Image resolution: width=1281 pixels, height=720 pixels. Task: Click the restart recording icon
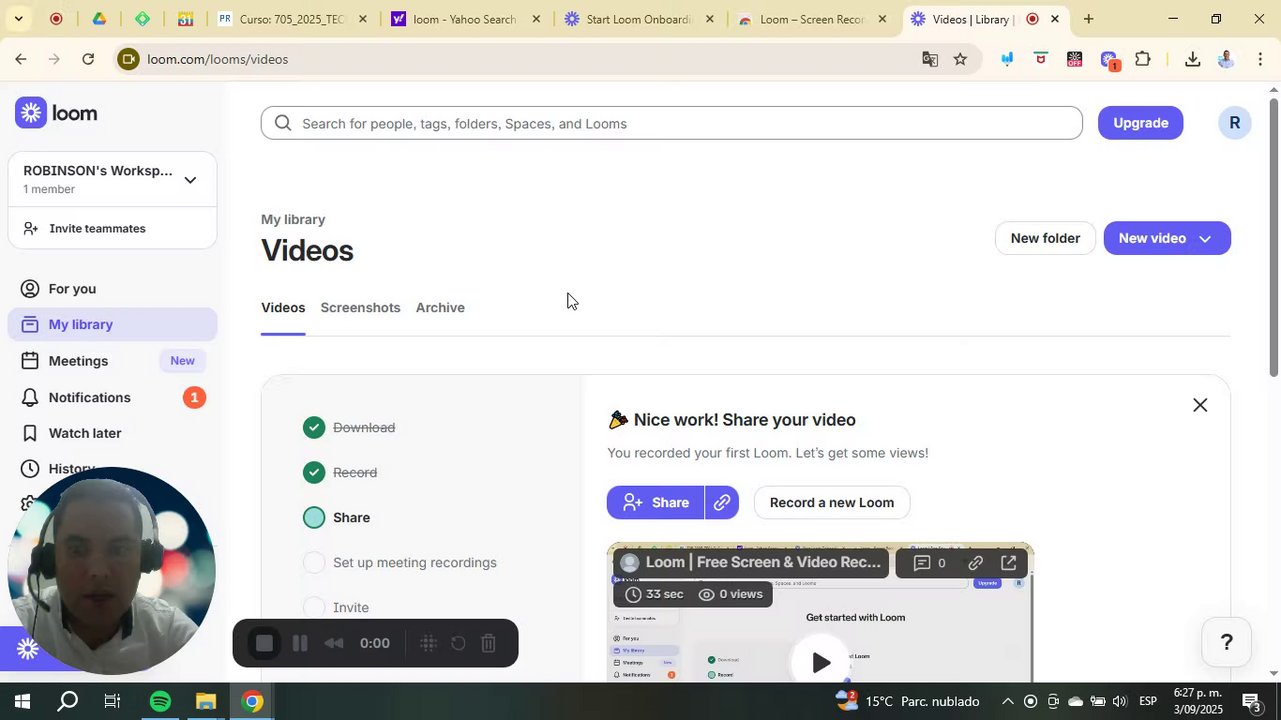[x=458, y=644]
